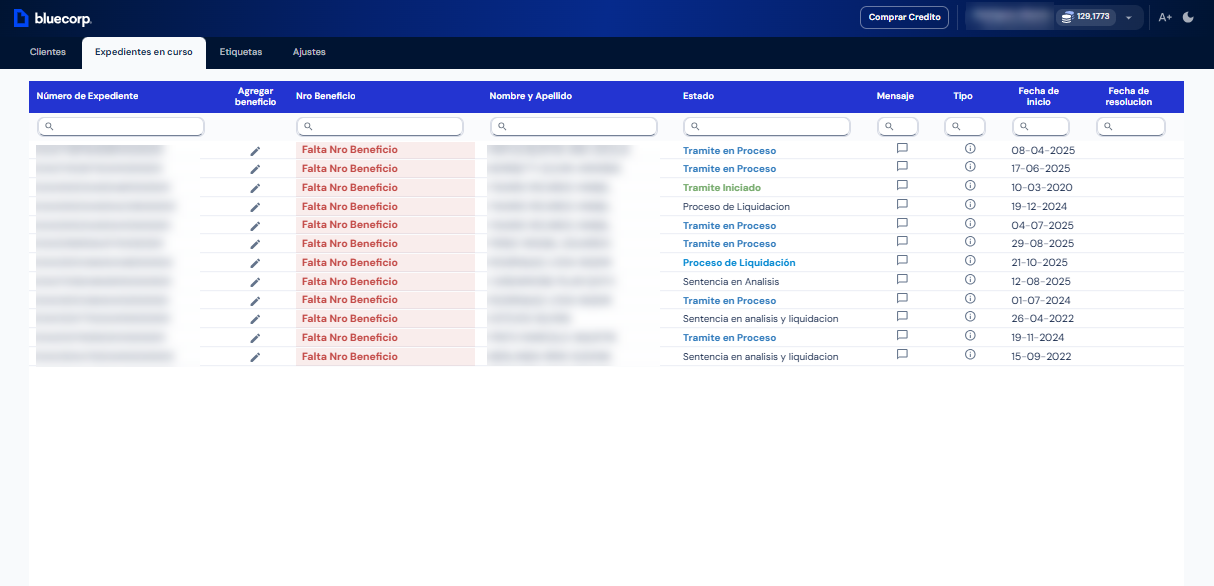Screen dimensions: 1214x586
Task: Open info icon for the 01-07-2024 row
Action: tap(970, 298)
